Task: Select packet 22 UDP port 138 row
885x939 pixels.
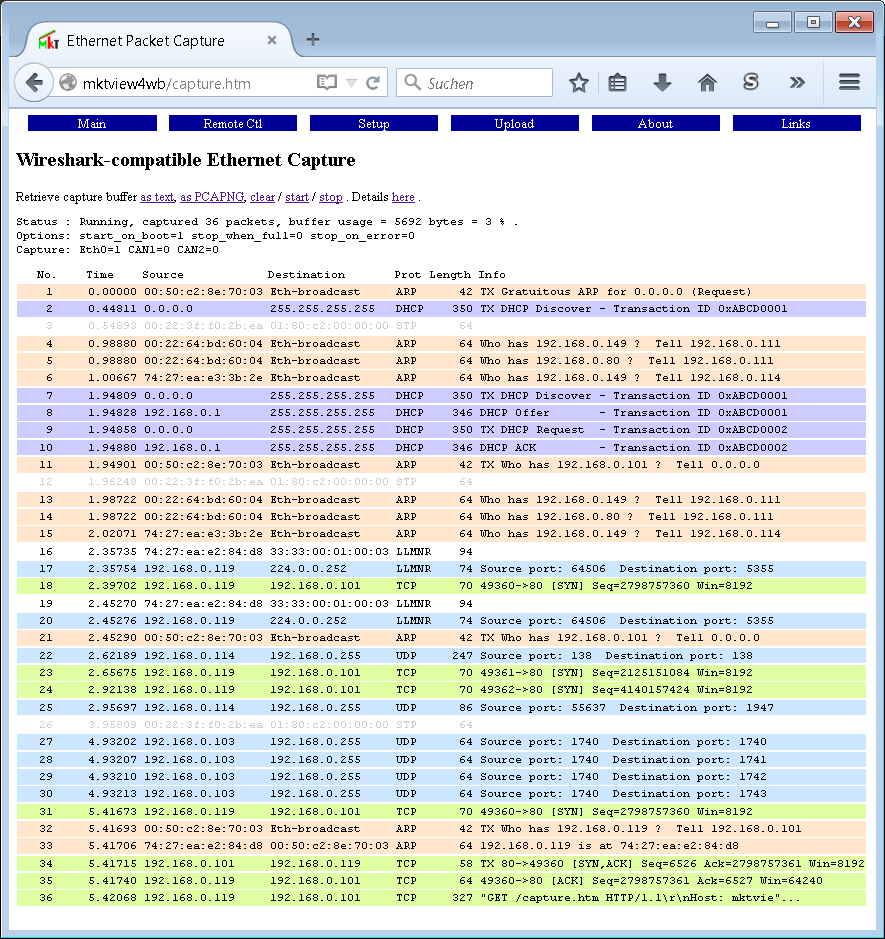Action: point(441,656)
